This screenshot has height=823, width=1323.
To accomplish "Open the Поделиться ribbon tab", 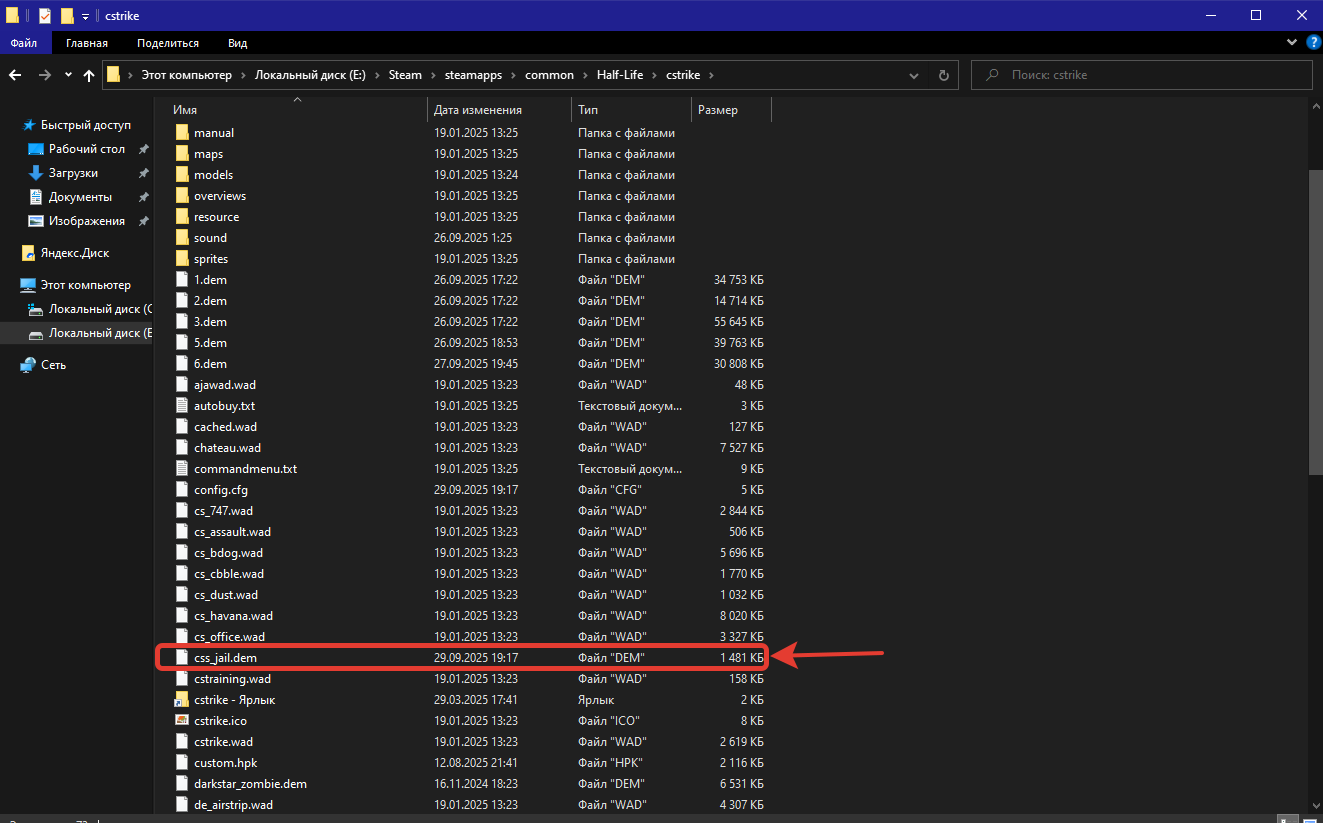I will coord(168,43).
